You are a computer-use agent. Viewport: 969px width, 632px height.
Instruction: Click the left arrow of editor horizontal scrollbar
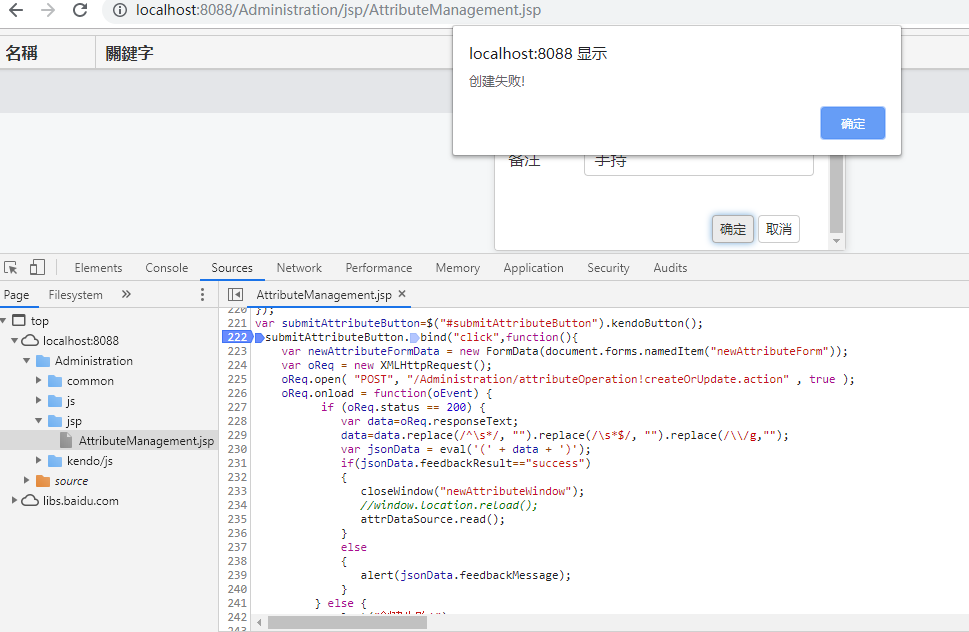tap(260, 622)
